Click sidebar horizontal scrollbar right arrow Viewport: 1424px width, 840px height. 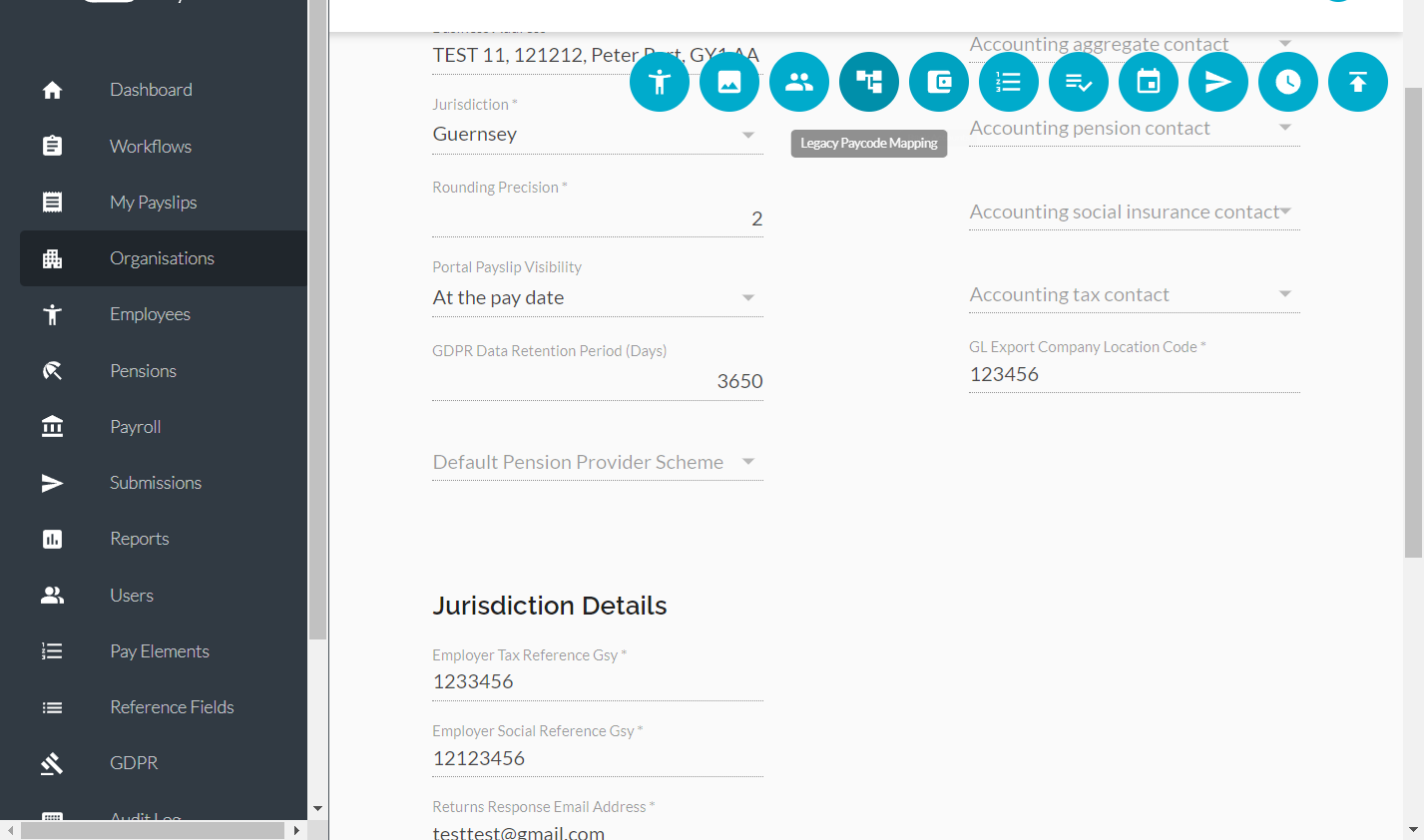point(296,830)
